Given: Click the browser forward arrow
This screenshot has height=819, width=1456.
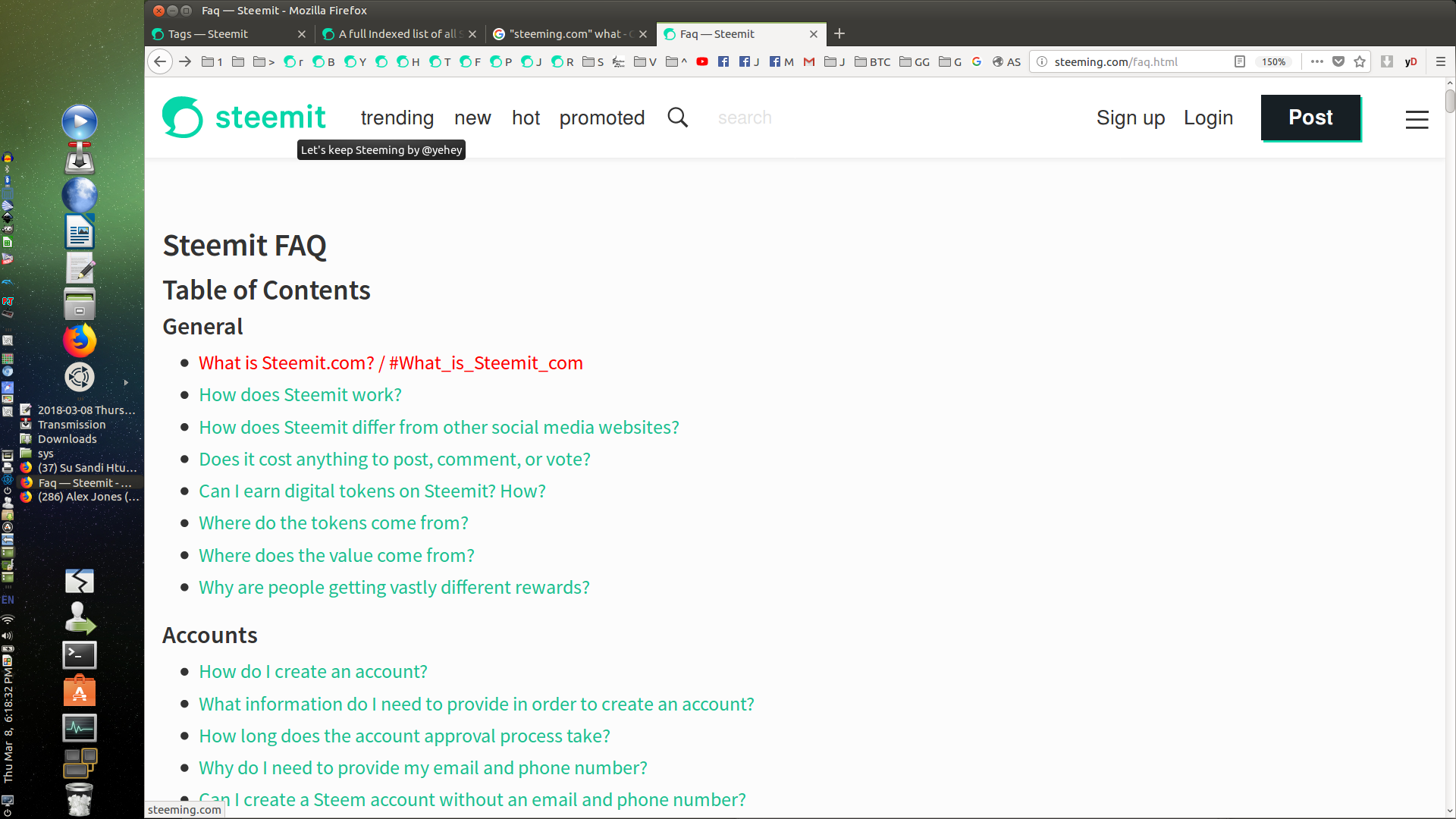Looking at the screenshot, I should point(185,61).
